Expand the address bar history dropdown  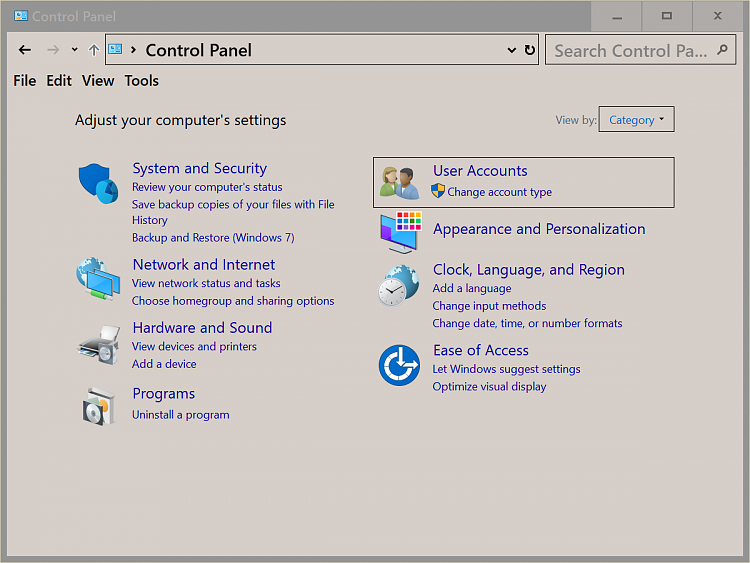(511, 50)
